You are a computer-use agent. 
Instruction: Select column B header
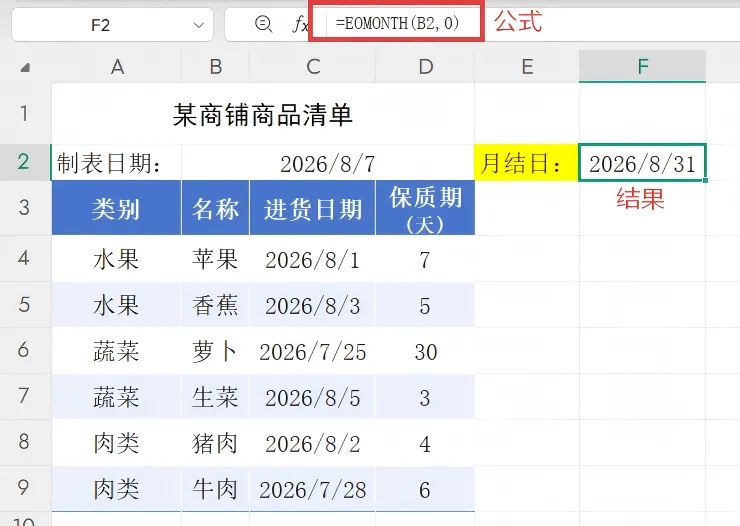coord(216,67)
